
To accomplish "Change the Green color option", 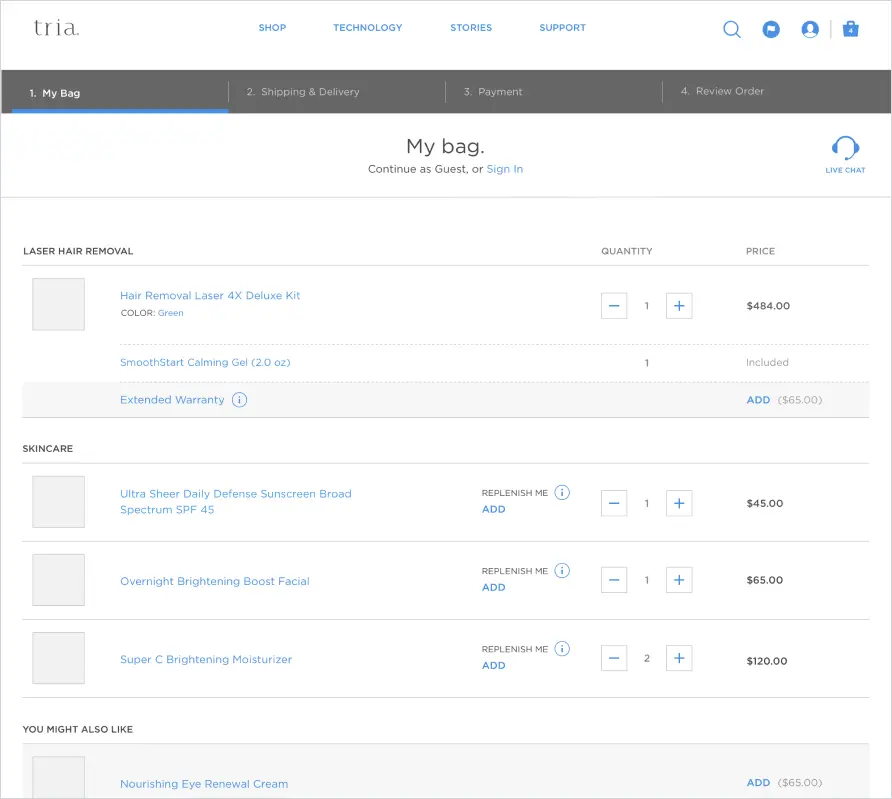I will [x=171, y=313].
